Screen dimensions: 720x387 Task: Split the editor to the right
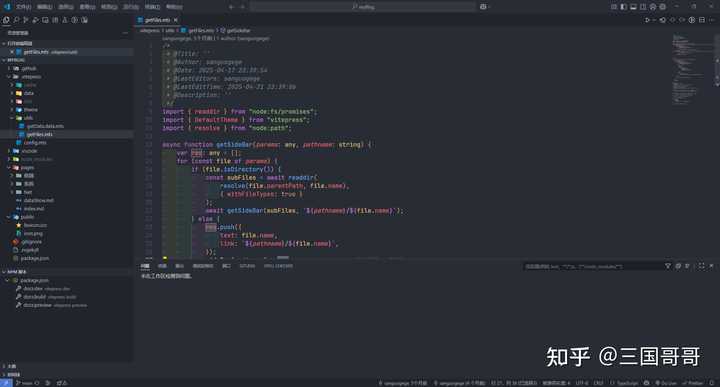tap(702, 20)
